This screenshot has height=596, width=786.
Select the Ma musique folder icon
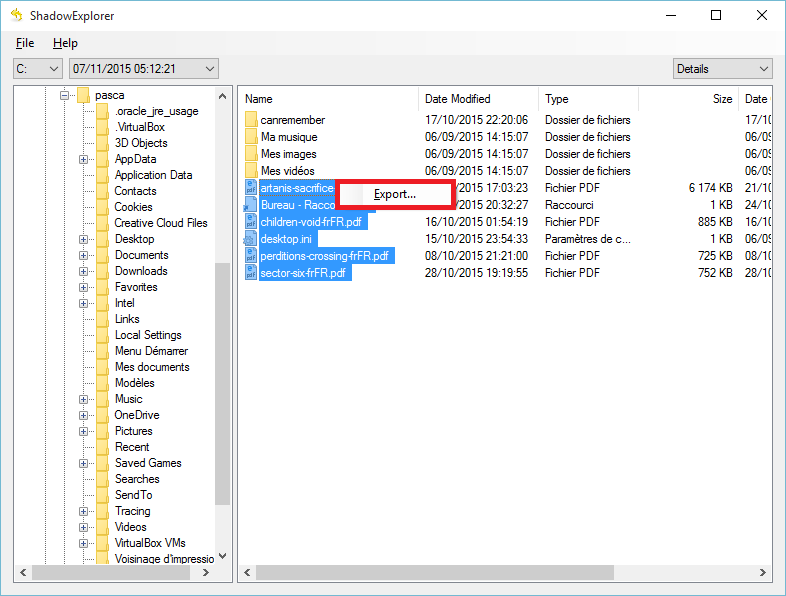click(x=251, y=137)
